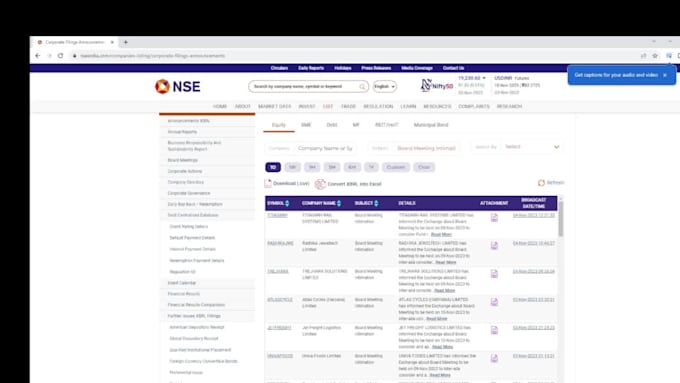The width and height of the screenshot is (680, 383).
Task: Select the 1Y period filter
Action: (x=371, y=167)
